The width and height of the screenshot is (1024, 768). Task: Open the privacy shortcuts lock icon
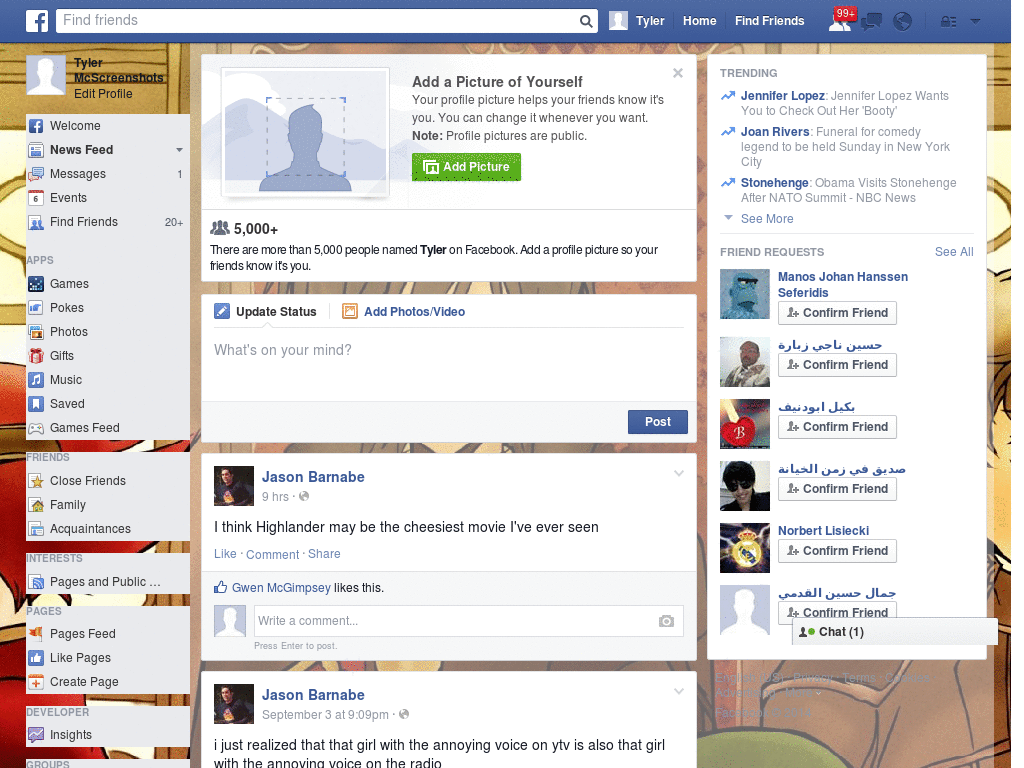(x=948, y=22)
